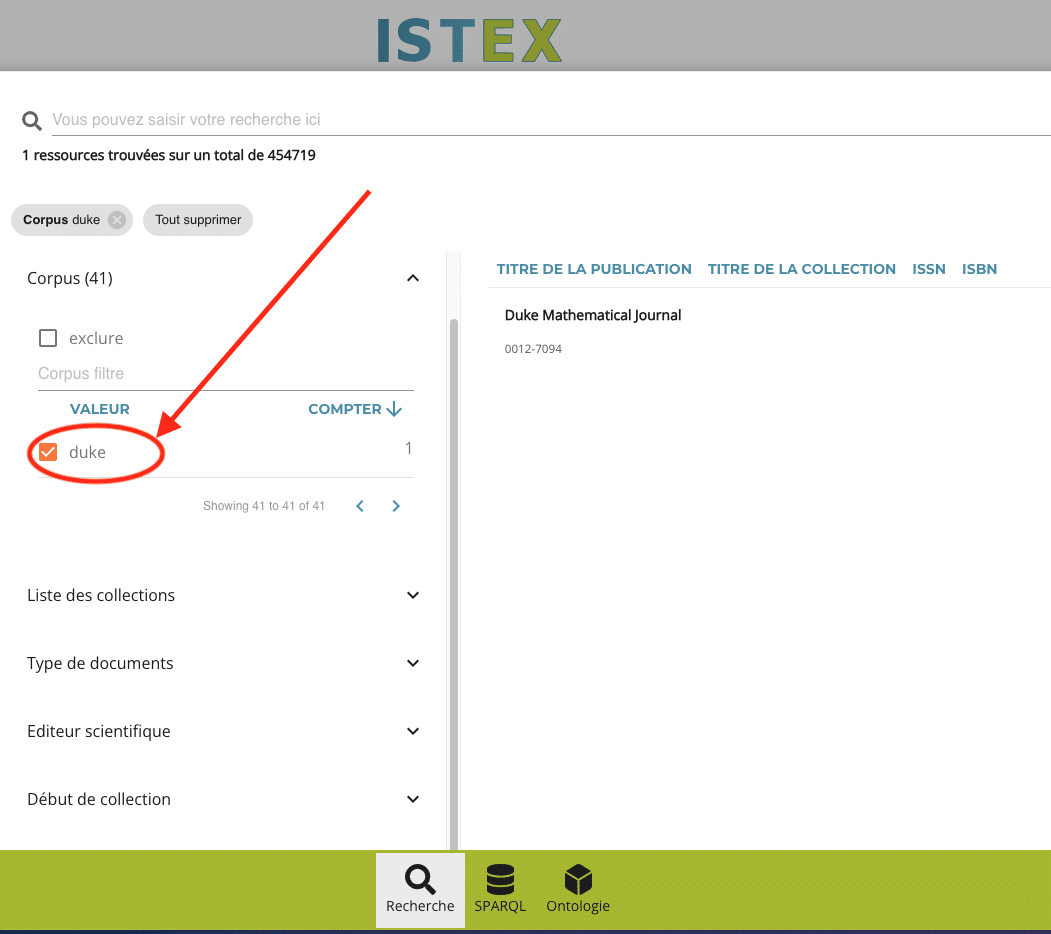Click the magnifier icon beside search field
1051x934 pixels.
coord(32,121)
